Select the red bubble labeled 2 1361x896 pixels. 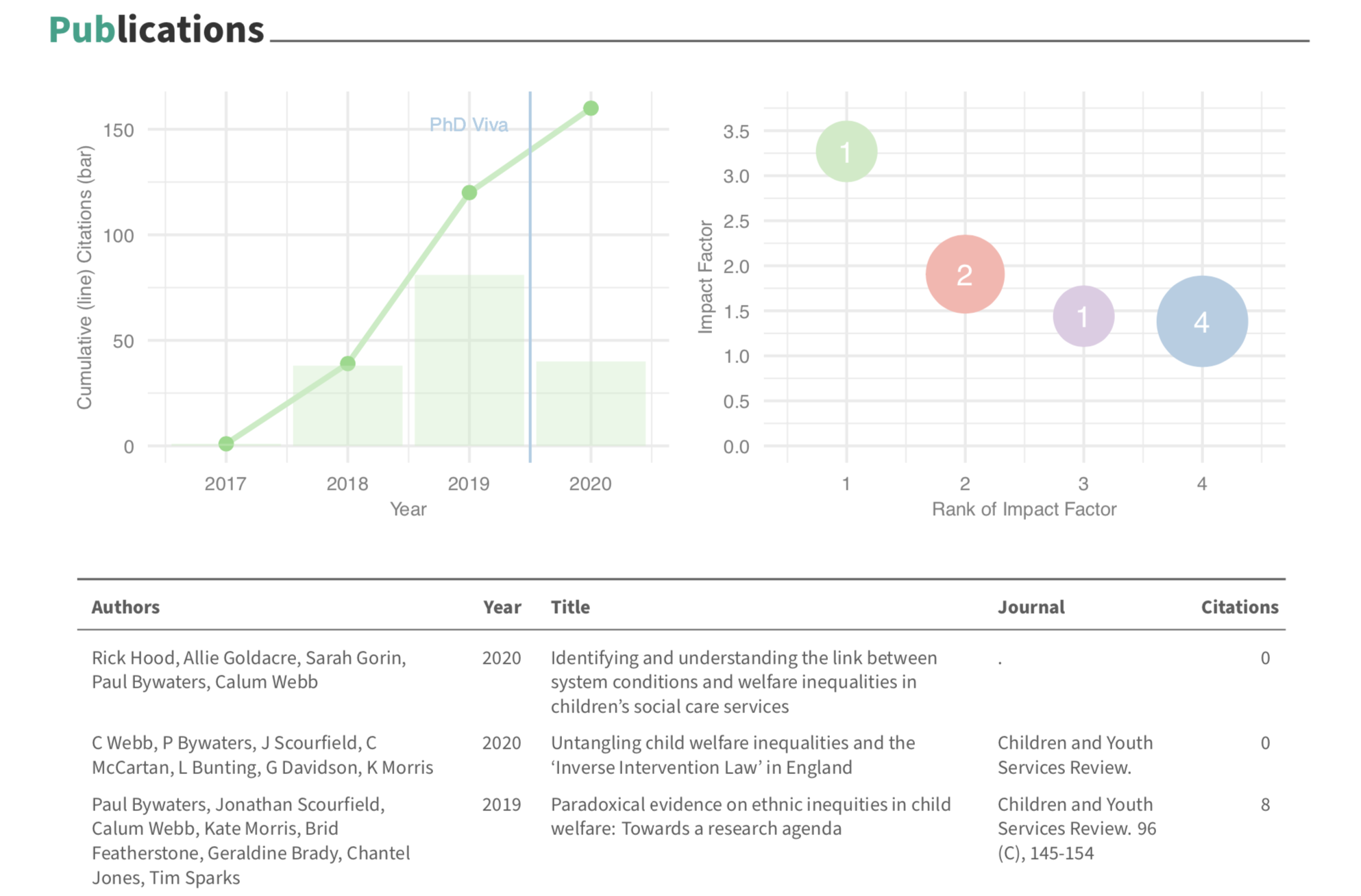pyautogui.click(x=965, y=274)
